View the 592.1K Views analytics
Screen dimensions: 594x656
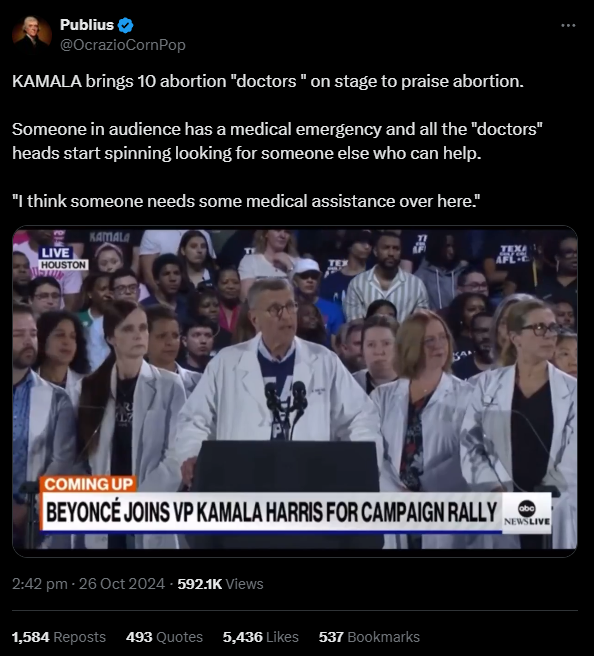(x=220, y=584)
